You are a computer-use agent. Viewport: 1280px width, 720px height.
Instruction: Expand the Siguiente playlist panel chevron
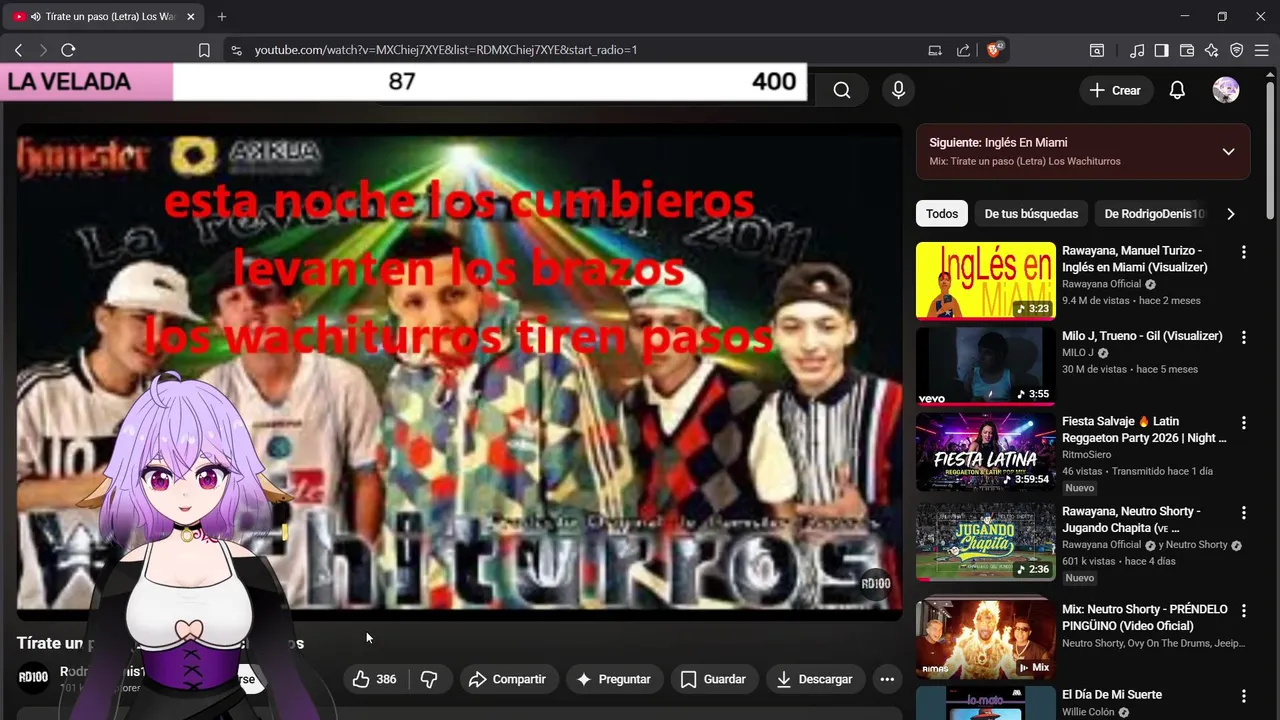pyautogui.click(x=1228, y=152)
